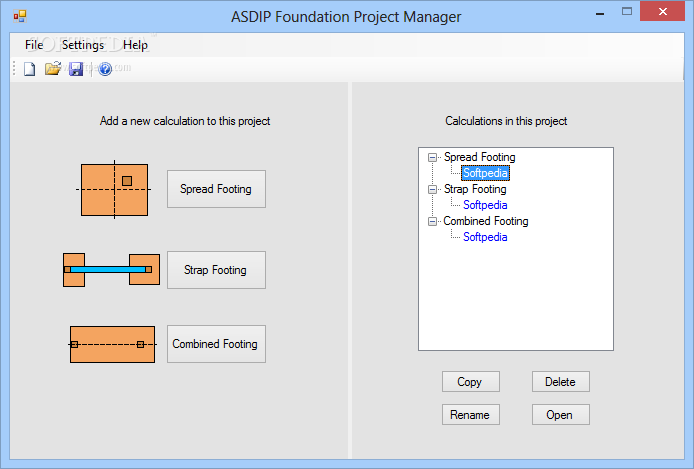Click the strap footing diagram image

click(x=112, y=270)
